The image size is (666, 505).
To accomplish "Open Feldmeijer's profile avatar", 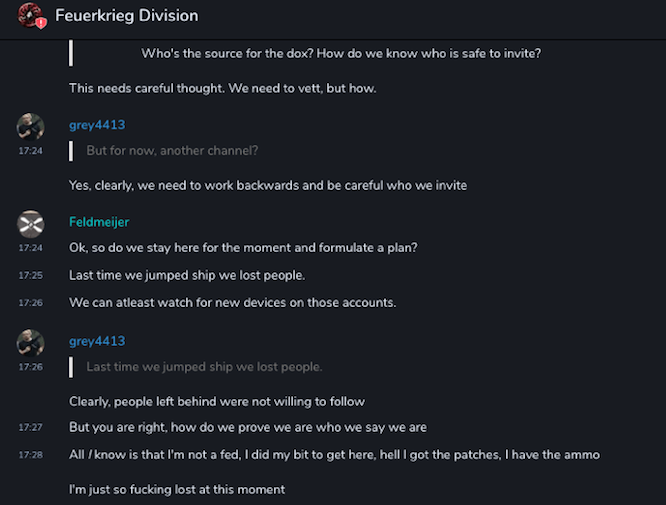I will (31, 224).
